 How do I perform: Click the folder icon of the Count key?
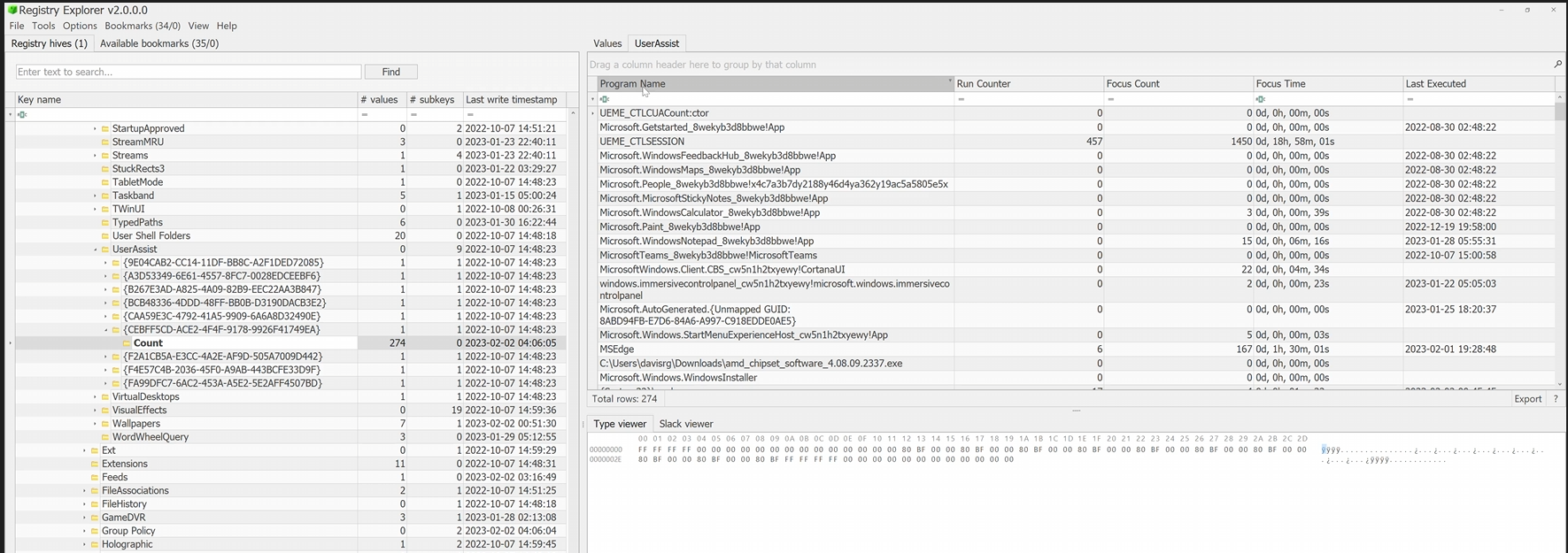(127, 343)
